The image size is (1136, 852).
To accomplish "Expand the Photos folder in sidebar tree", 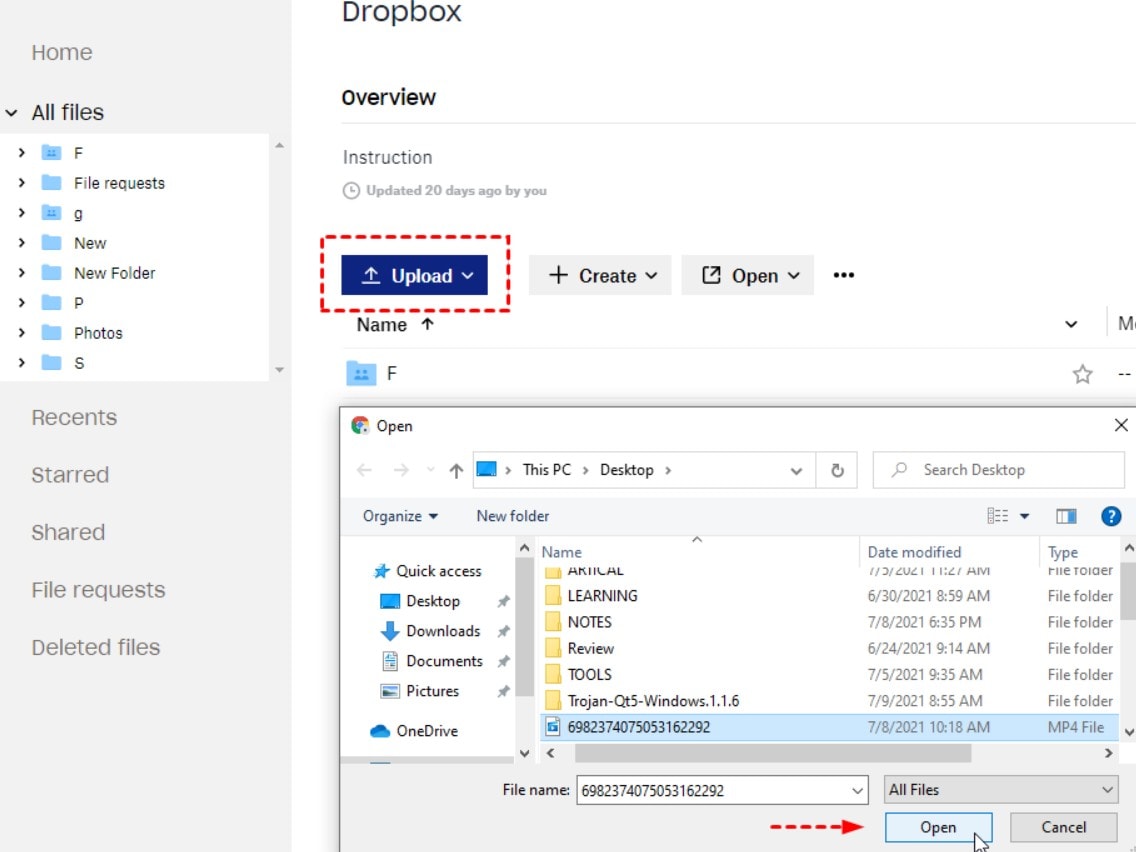I will (22, 333).
